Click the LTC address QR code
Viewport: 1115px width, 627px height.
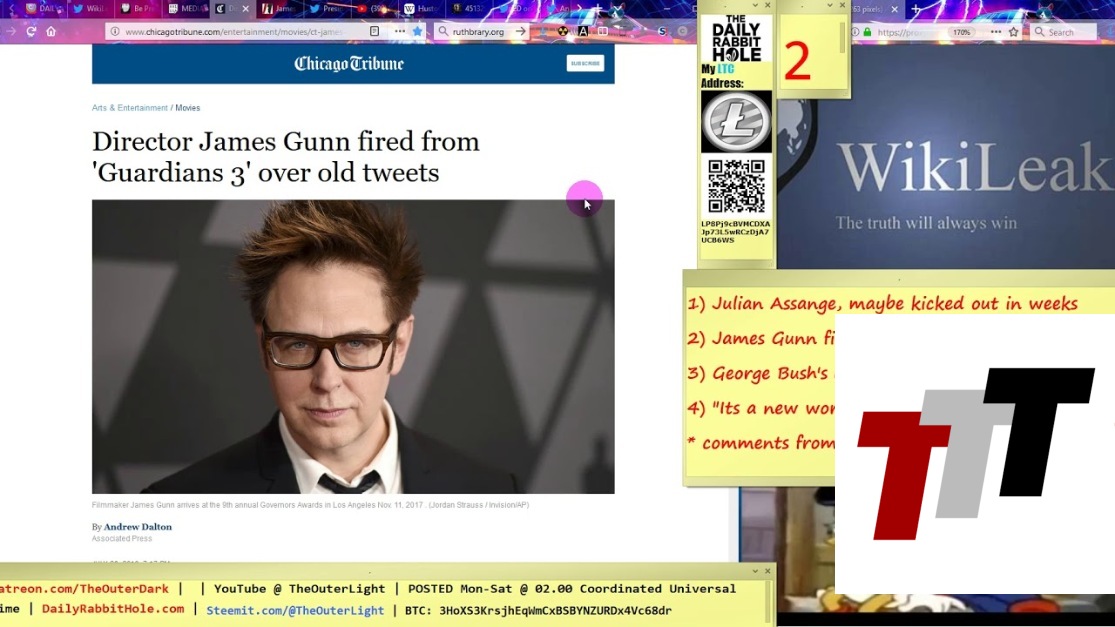pos(736,186)
